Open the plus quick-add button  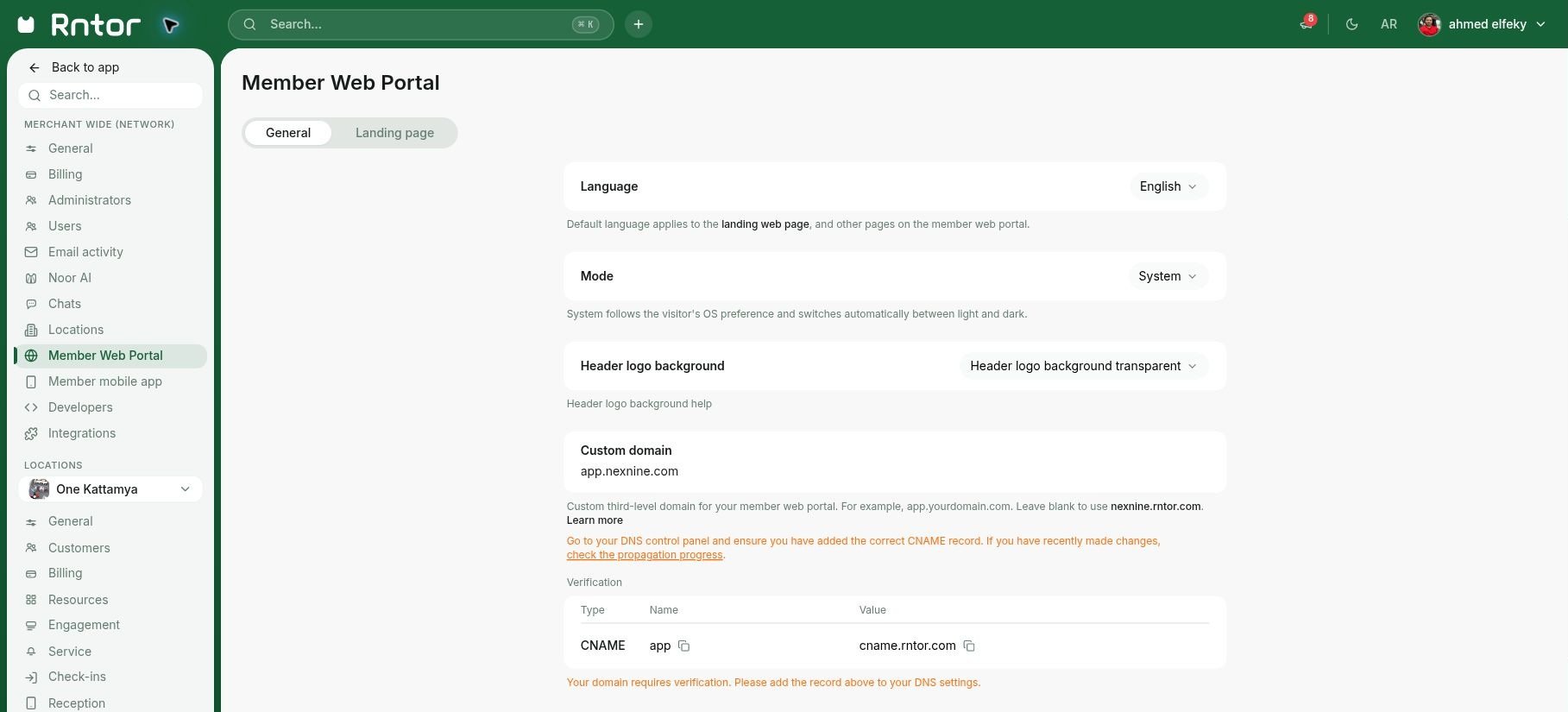click(639, 24)
